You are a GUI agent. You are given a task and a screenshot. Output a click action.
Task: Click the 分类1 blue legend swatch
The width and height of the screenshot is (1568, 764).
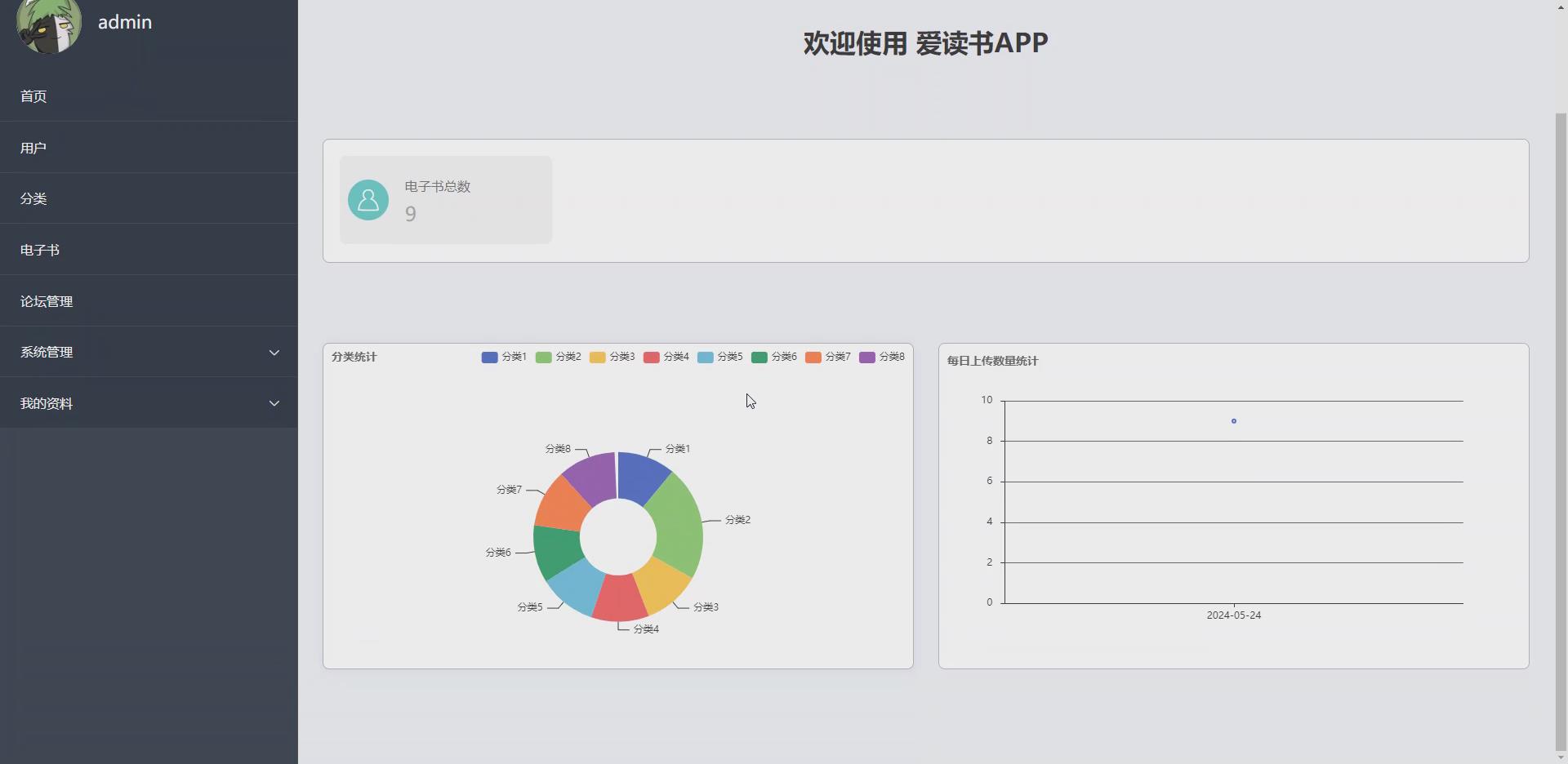coord(488,357)
